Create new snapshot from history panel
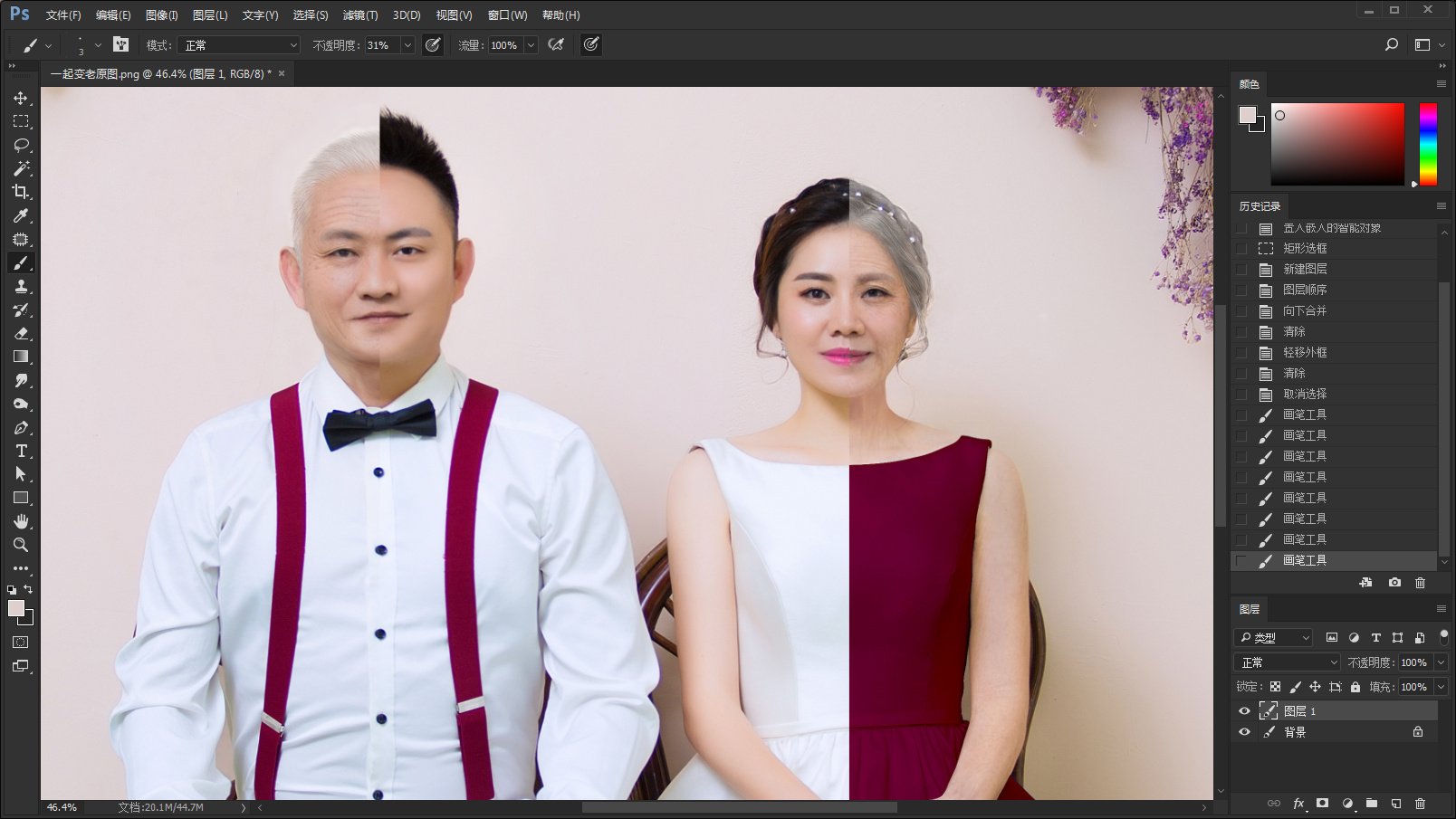 pos(1394,583)
